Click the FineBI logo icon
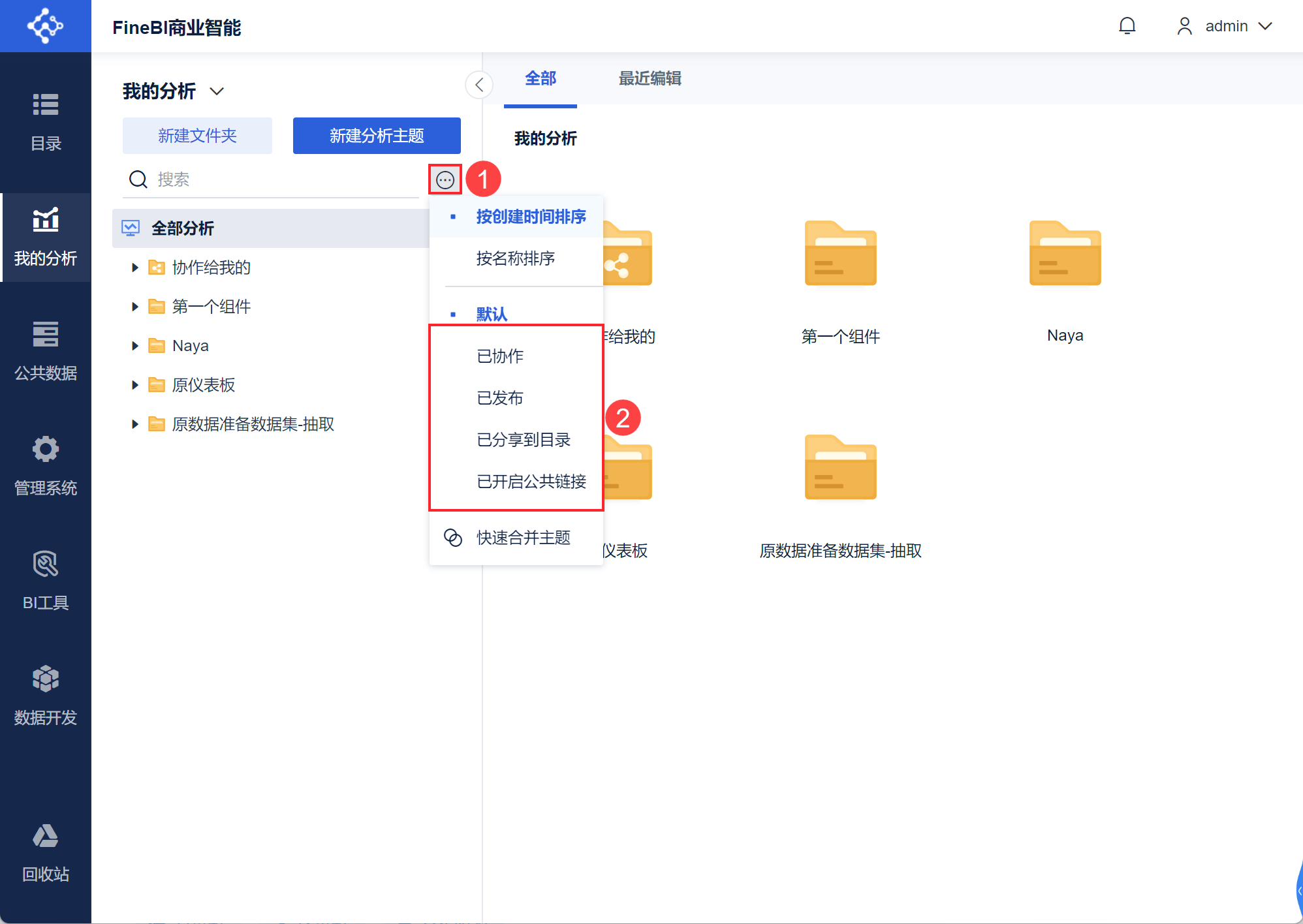Viewport: 1303px width, 924px height. [x=45, y=26]
